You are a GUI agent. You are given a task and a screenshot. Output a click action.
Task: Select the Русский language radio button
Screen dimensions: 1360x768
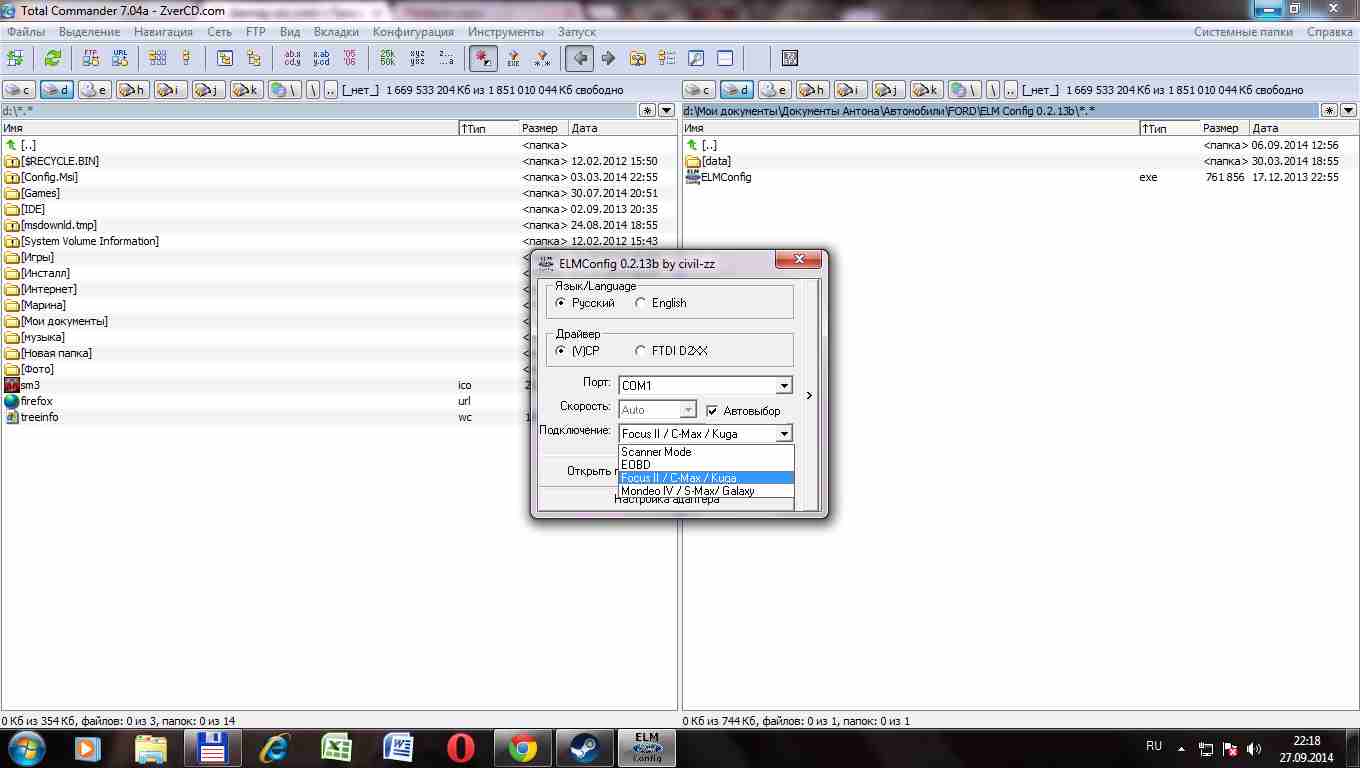[x=561, y=303]
